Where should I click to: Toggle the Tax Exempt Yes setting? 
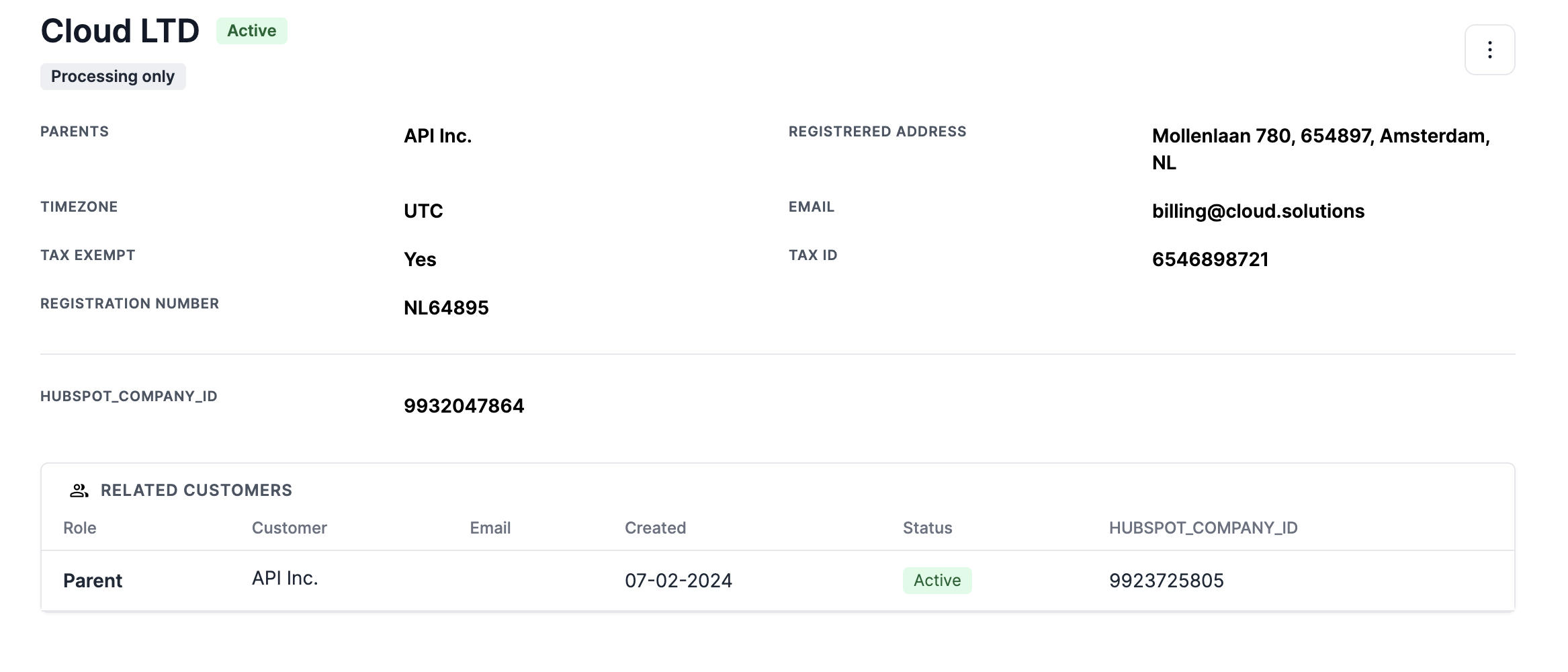tap(419, 259)
